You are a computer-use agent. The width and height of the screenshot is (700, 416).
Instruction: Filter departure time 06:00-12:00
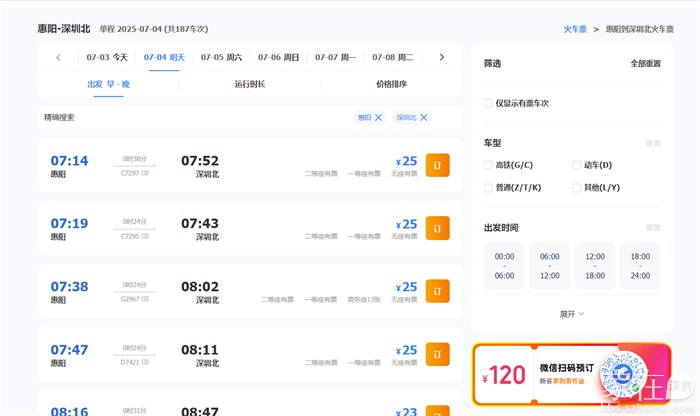550,266
